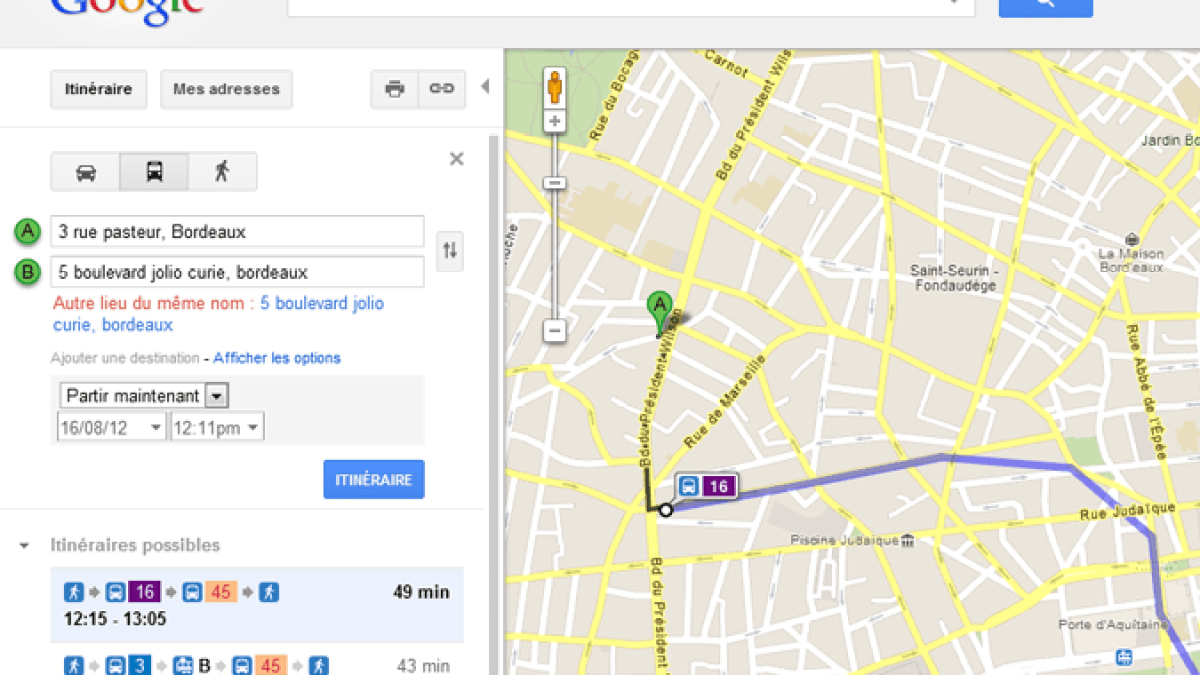
Task: Zoom in with map plus button
Action: coord(555,122)
